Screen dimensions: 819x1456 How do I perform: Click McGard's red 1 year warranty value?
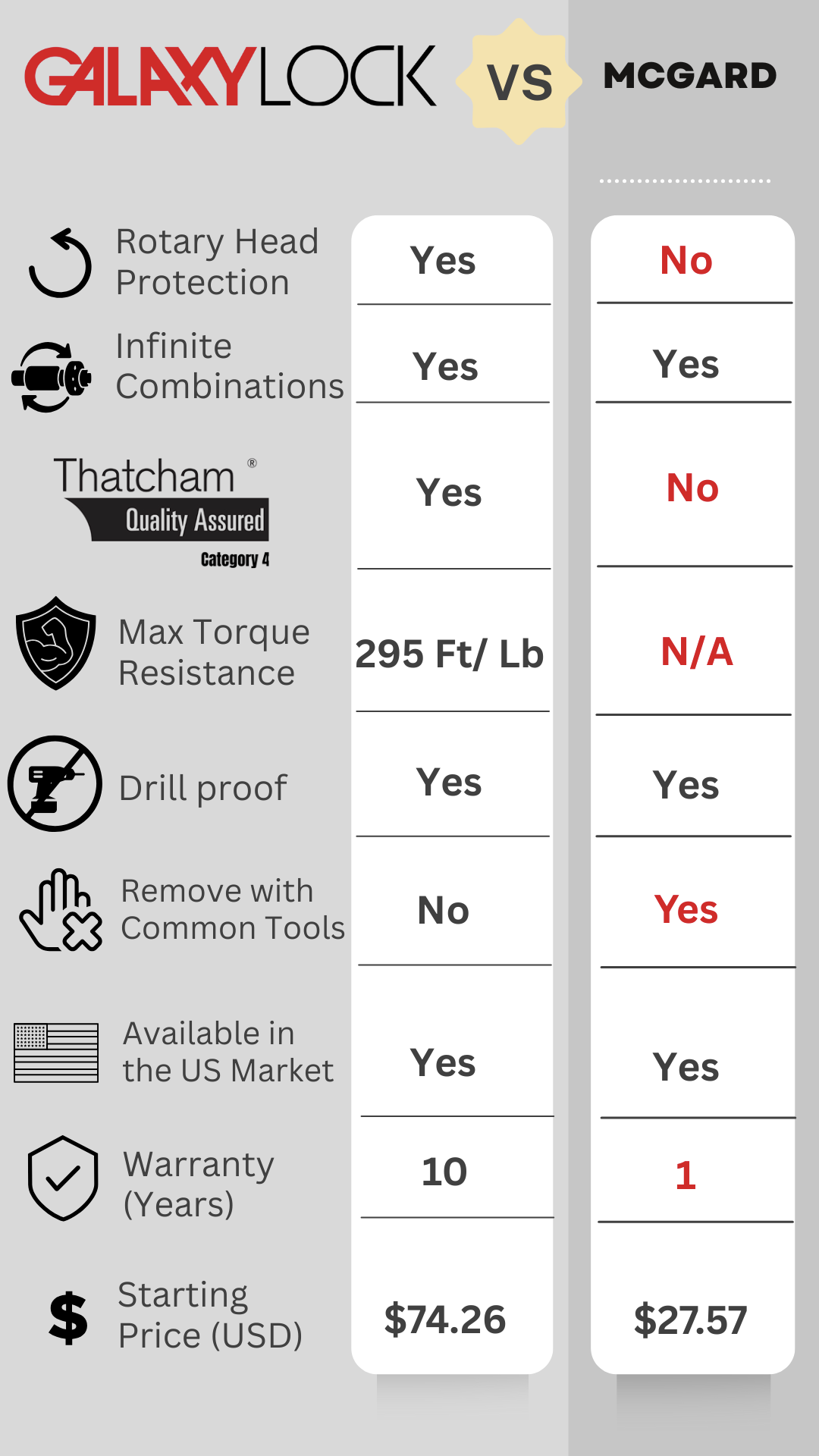(686, 1175)
